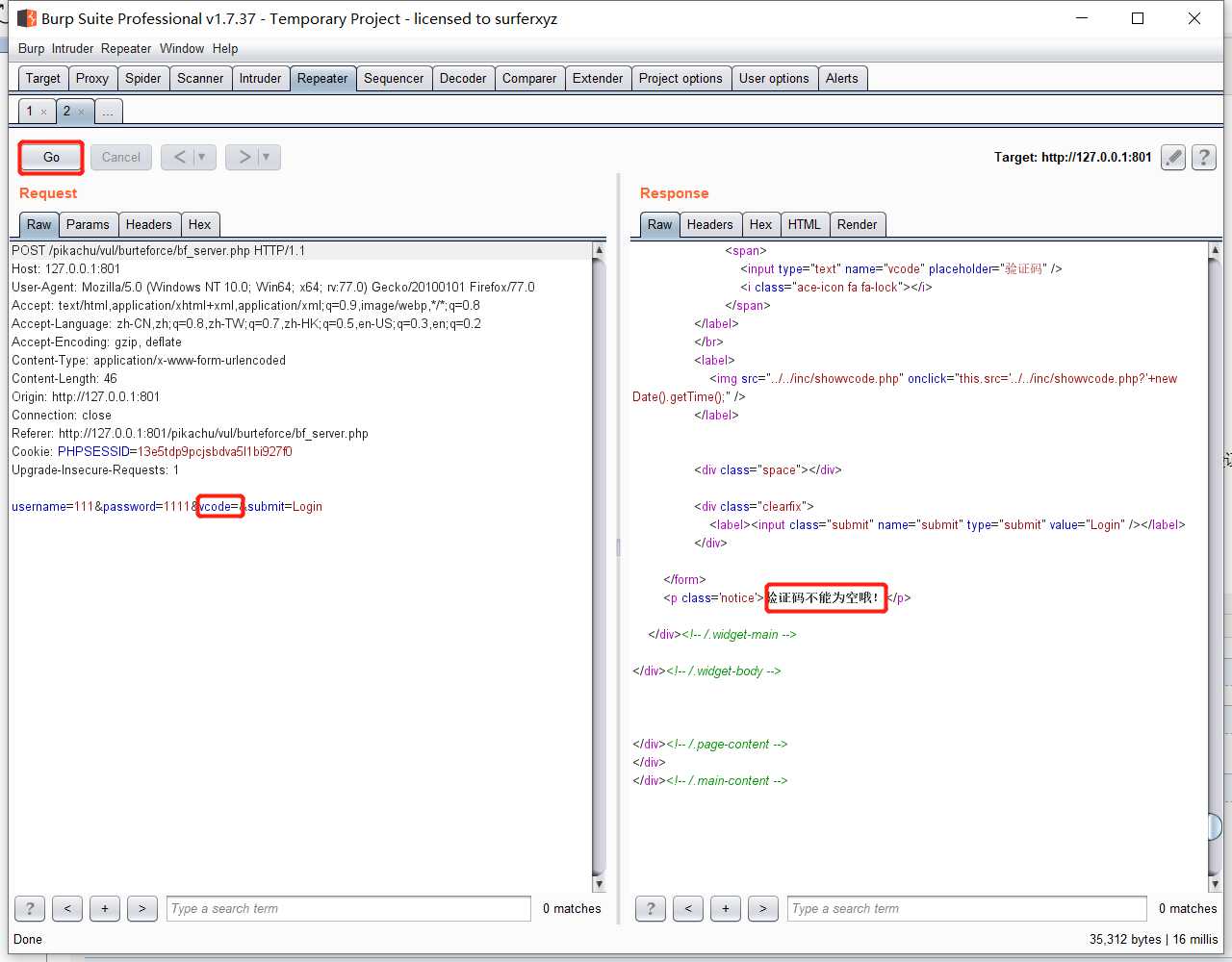Click the Cancel button
The image size is (1232, 962).
pyautogui.click(x=121, y=157)
